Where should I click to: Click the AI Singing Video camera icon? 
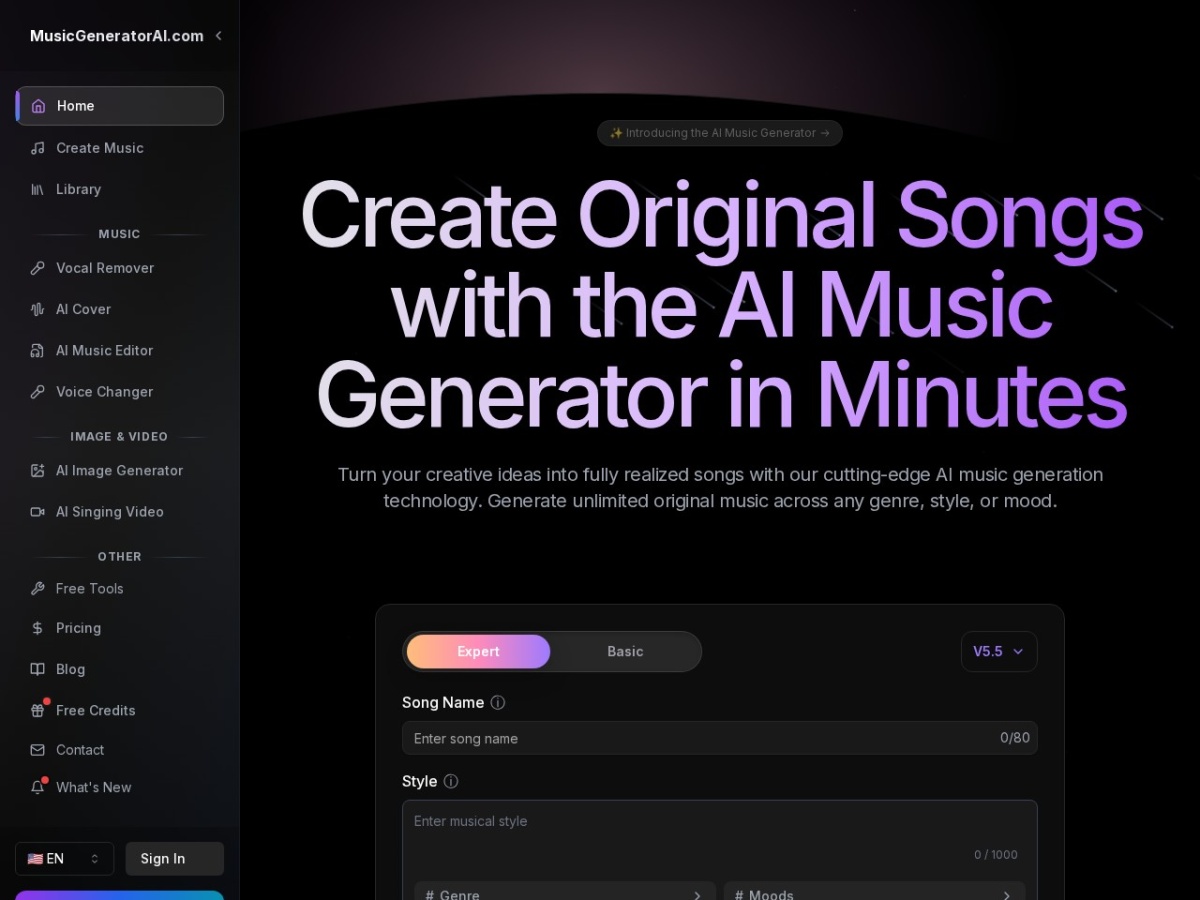point(38,512)
